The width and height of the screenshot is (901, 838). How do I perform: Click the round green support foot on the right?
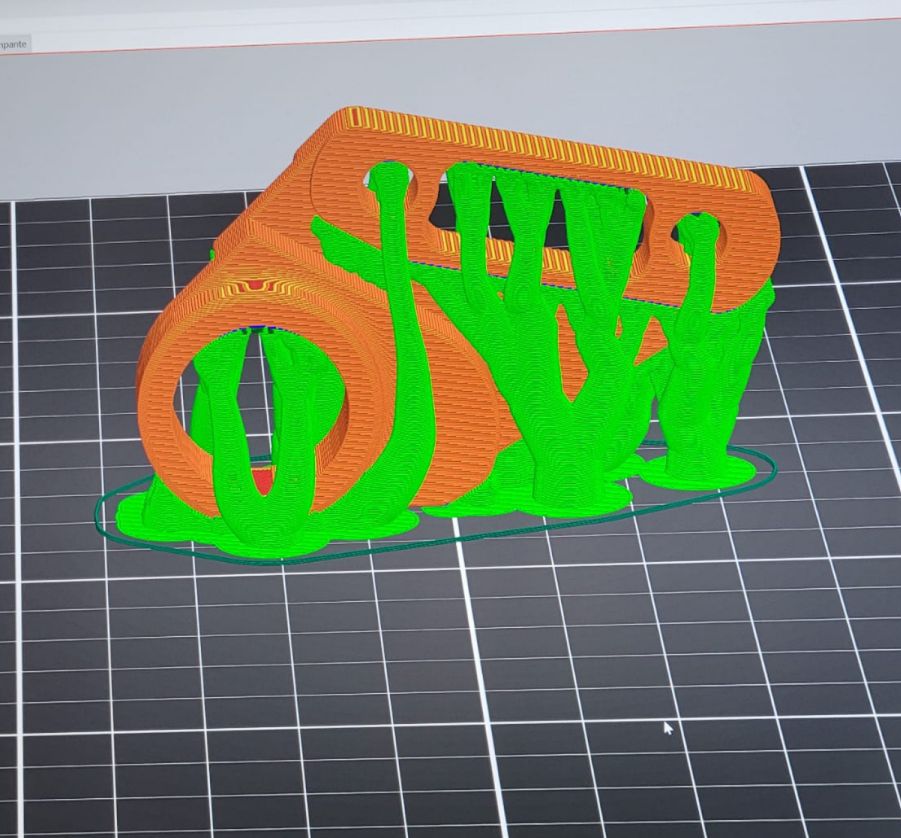click(x=700, y=468)
